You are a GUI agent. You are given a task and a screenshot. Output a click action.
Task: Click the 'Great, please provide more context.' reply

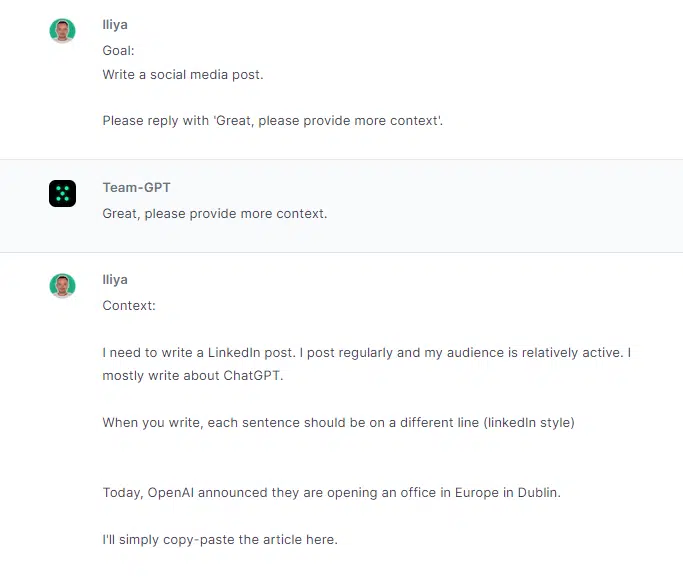click(215, 213)
